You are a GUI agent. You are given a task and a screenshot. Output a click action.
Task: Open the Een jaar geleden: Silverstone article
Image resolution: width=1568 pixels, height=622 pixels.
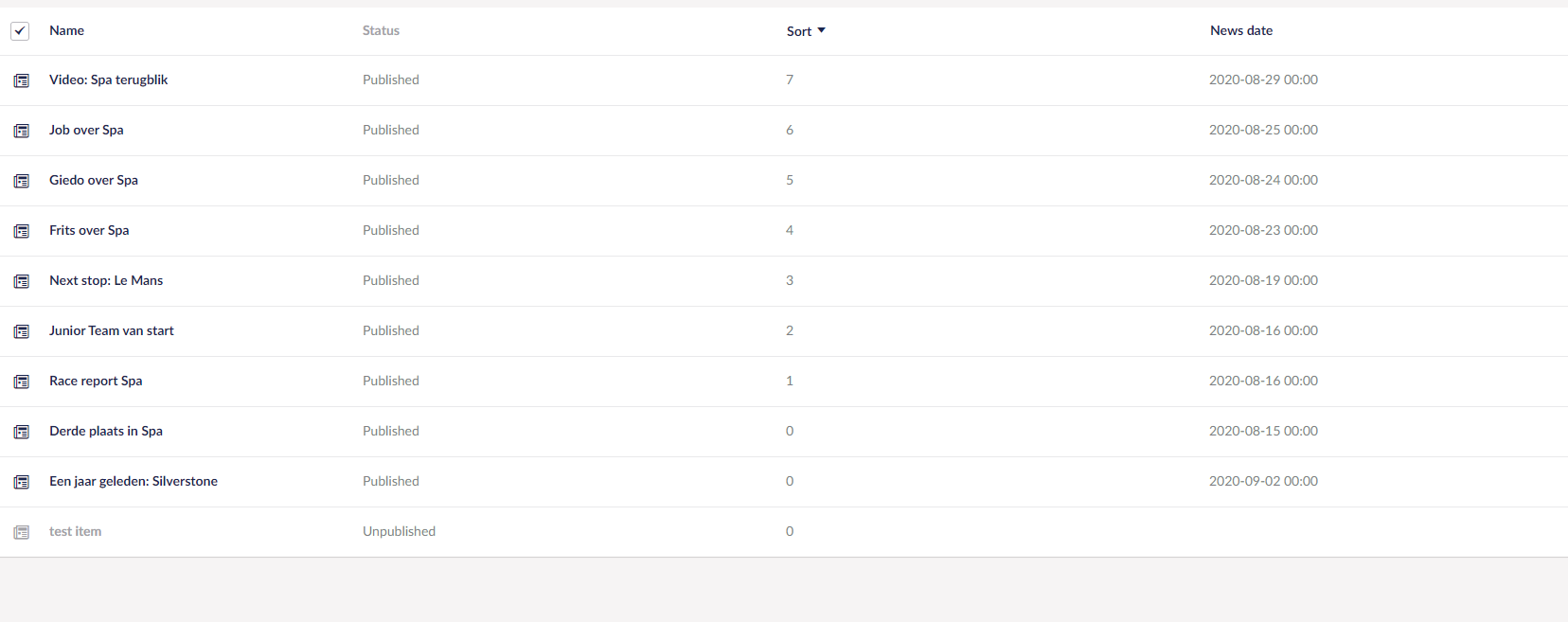(x=134, y=481)
